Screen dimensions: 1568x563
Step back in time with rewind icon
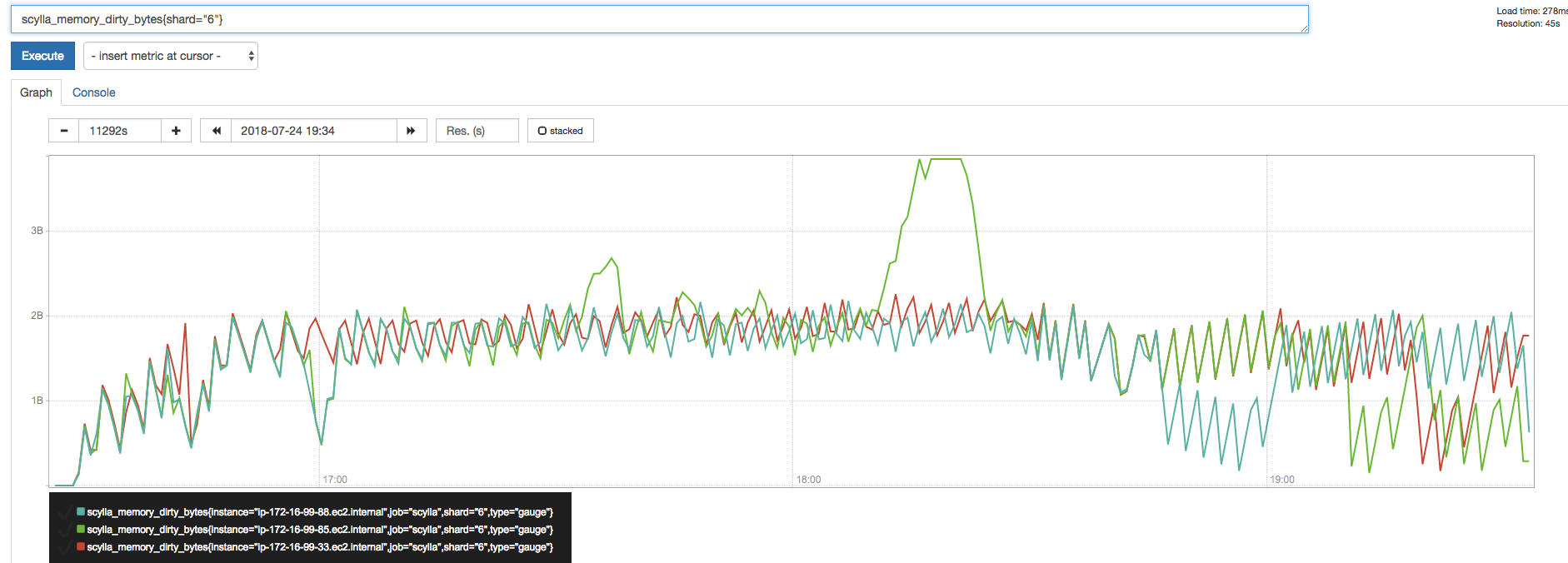(x=216, y=131)
